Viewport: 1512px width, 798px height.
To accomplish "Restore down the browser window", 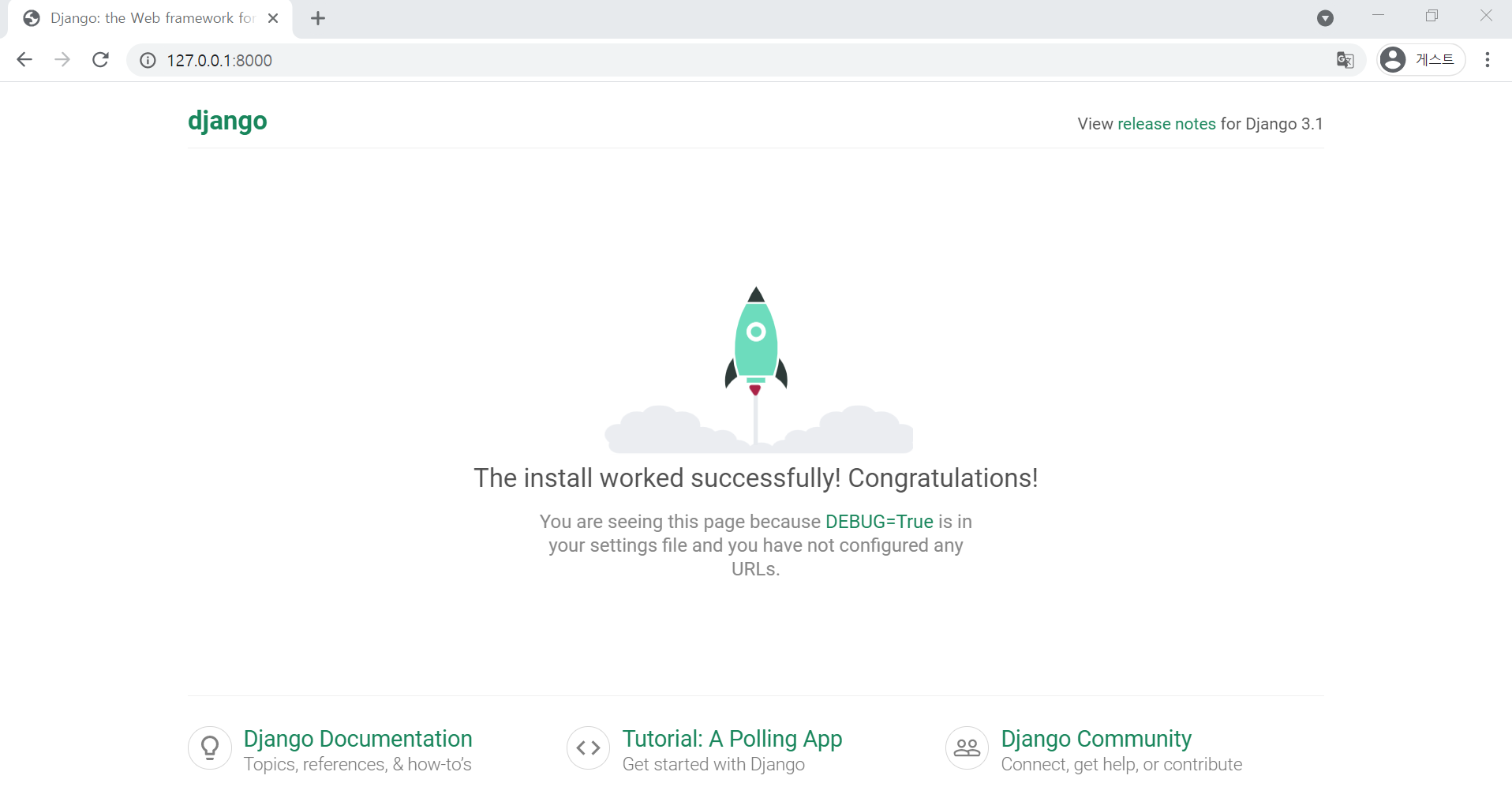I will click(x=1432, y=15).
